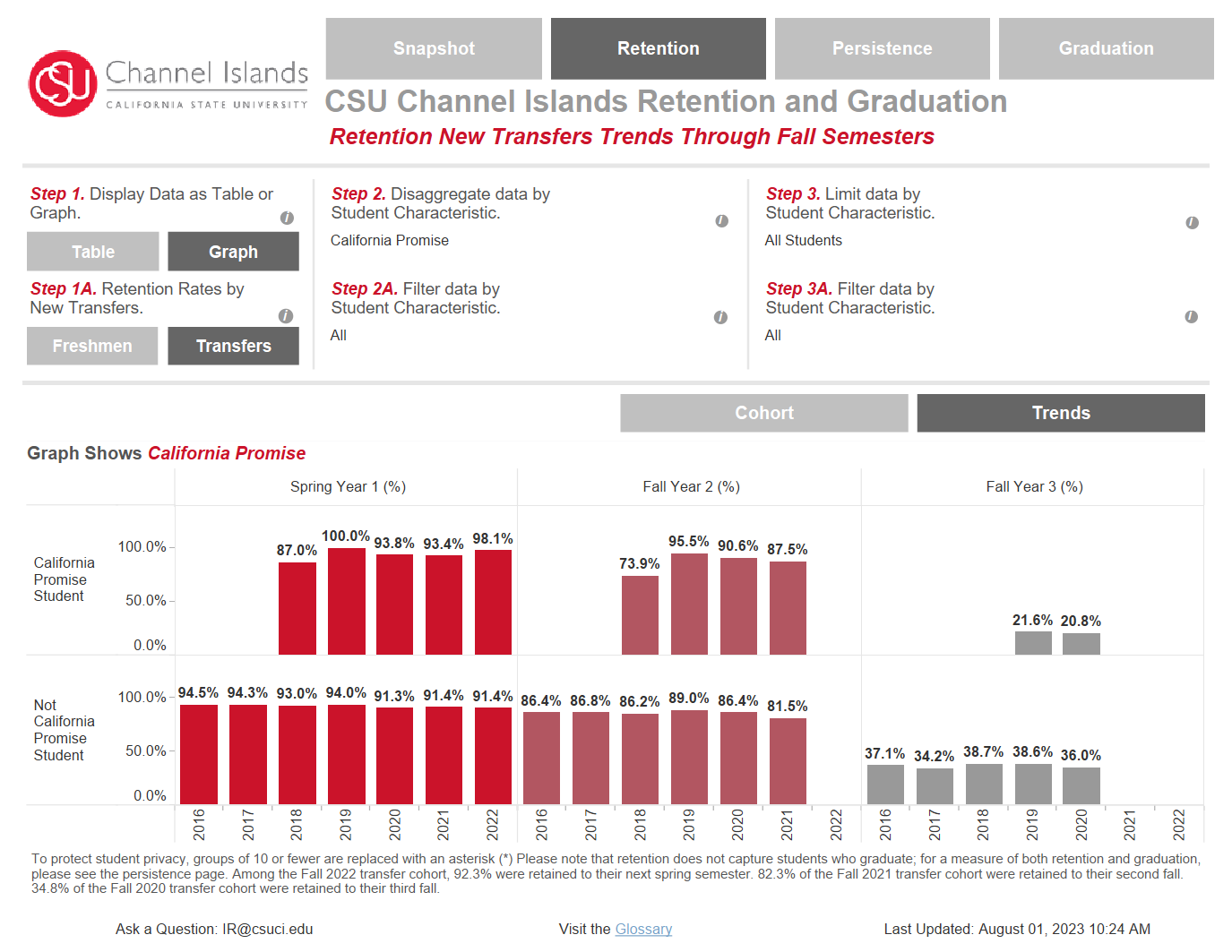Open the Retention tab
The width and height of the screenshot is (1232, 952).
tap(659, 48)
